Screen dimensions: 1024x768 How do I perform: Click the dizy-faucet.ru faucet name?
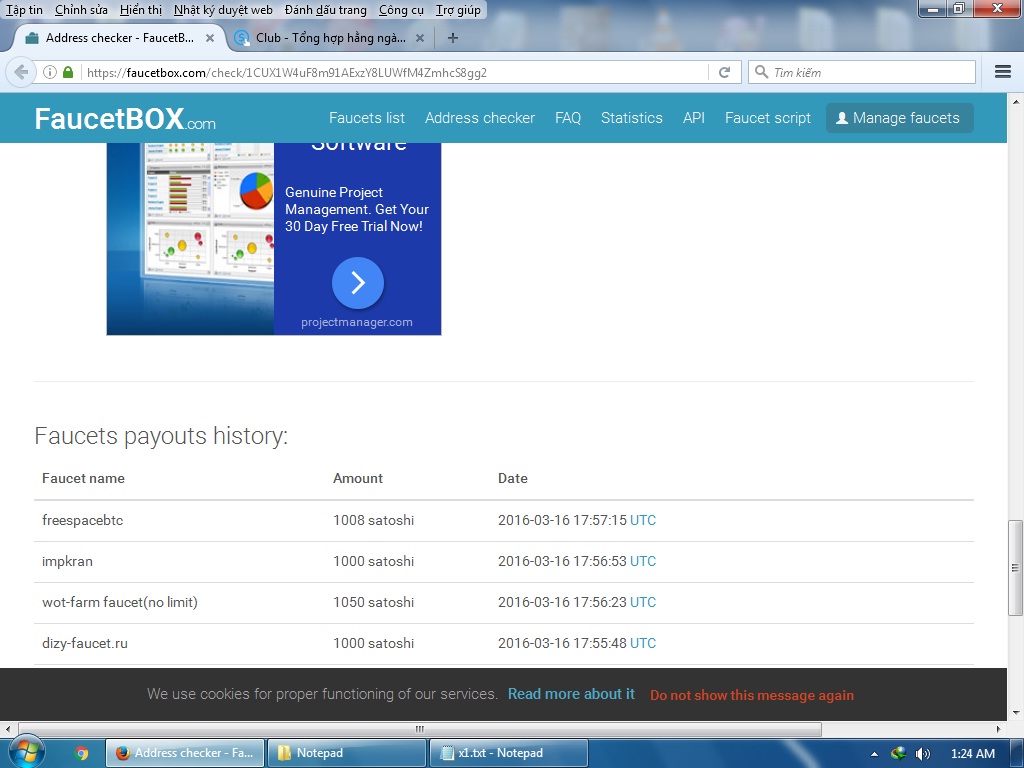[x=85, y=643]
